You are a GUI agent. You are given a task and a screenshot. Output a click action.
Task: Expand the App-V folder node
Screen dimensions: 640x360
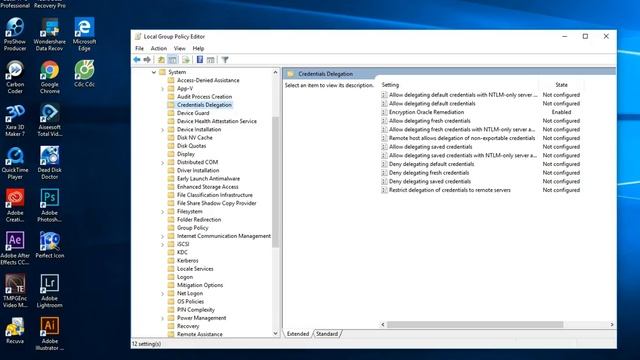pyautogui.click(x=162, y=89)
